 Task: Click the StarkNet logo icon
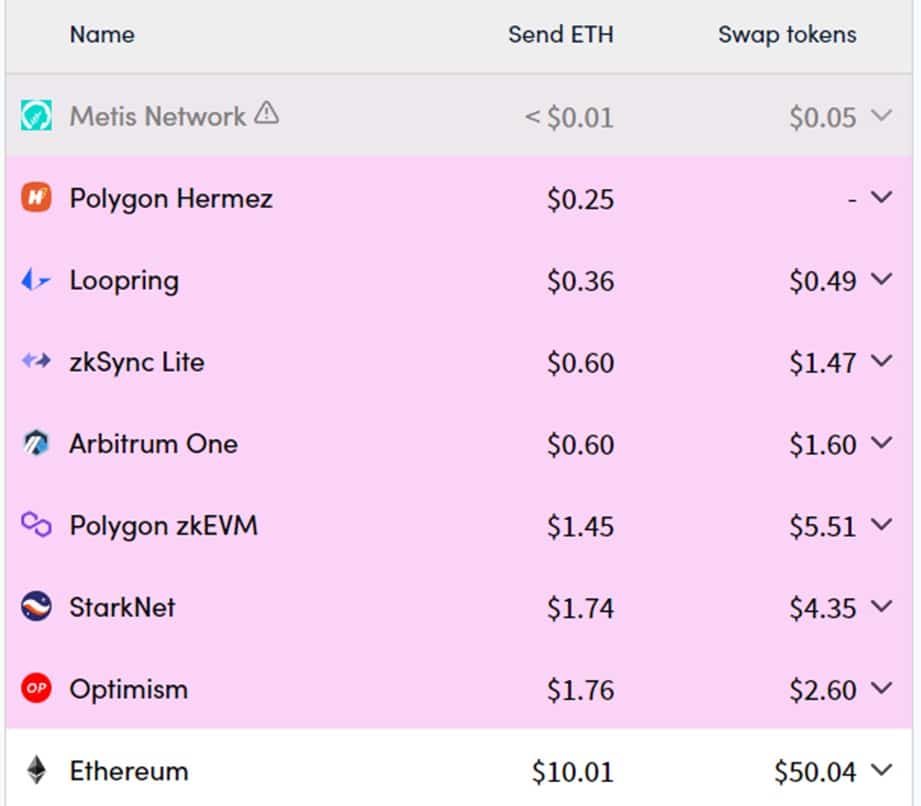click(x=36, y=606)
